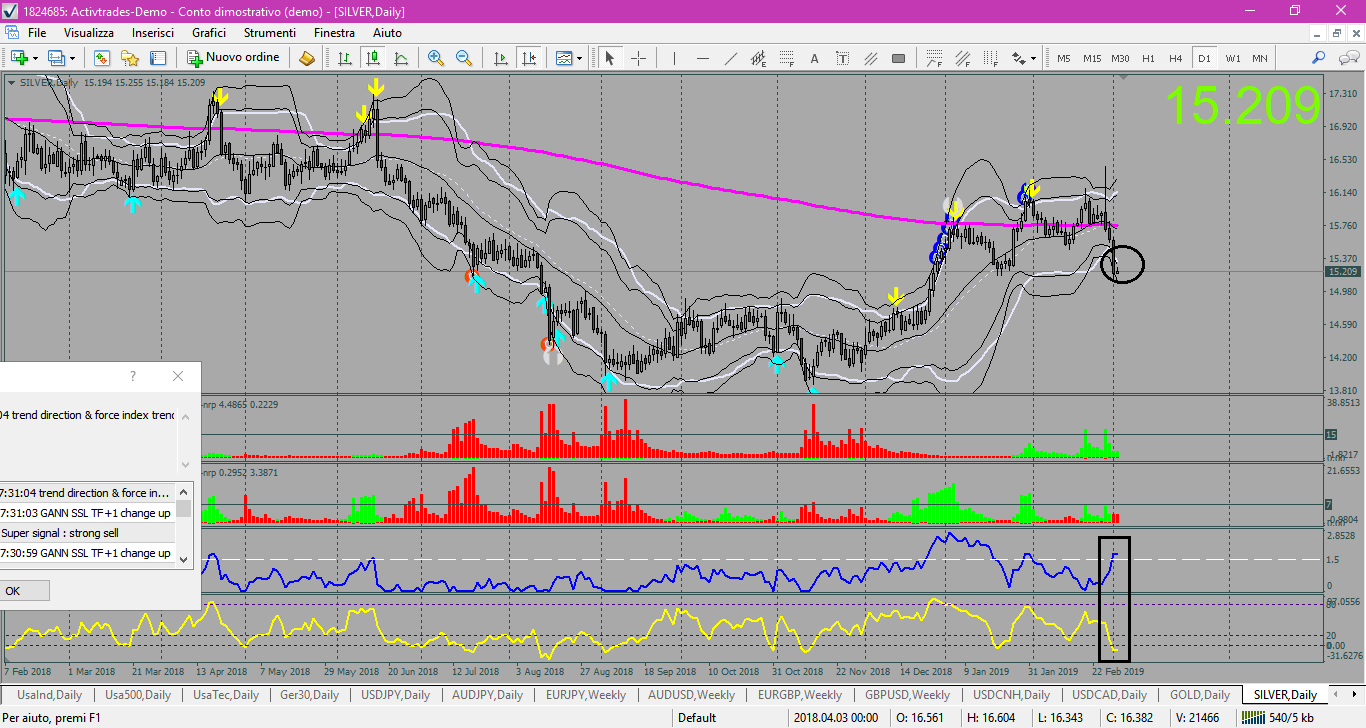Select the horizontal line tool
This screenshot has height=728, width=1366.
(702, 58)
